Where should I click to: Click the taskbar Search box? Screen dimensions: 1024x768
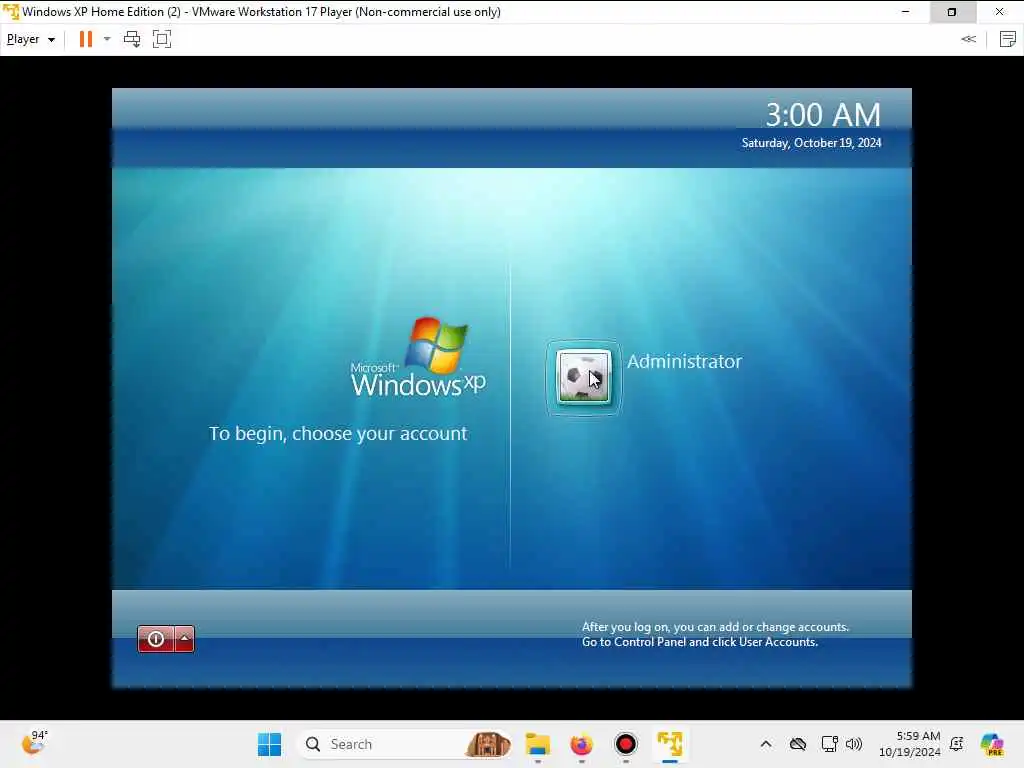[405, 744]
